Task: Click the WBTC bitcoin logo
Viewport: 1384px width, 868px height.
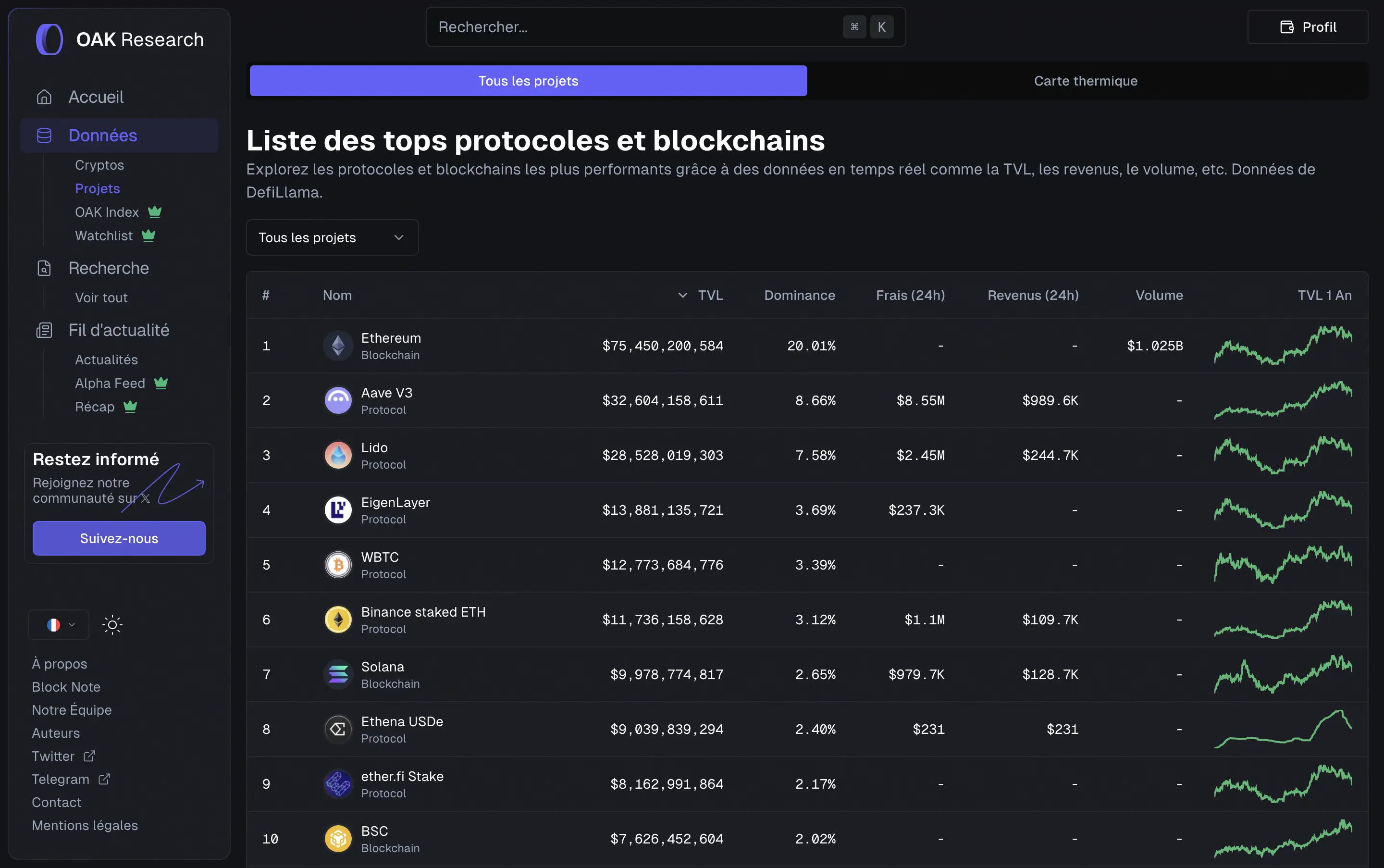Action: coord(337,564)
